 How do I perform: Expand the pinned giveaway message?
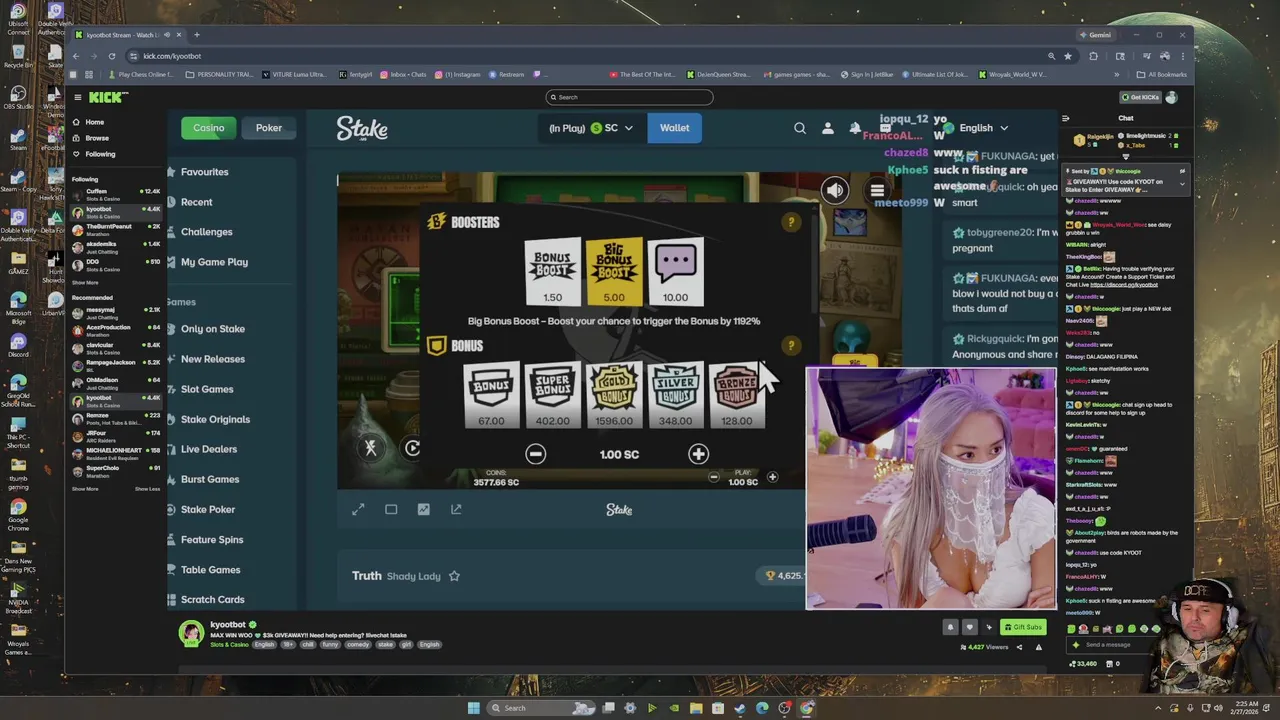tap(1182, 182)
